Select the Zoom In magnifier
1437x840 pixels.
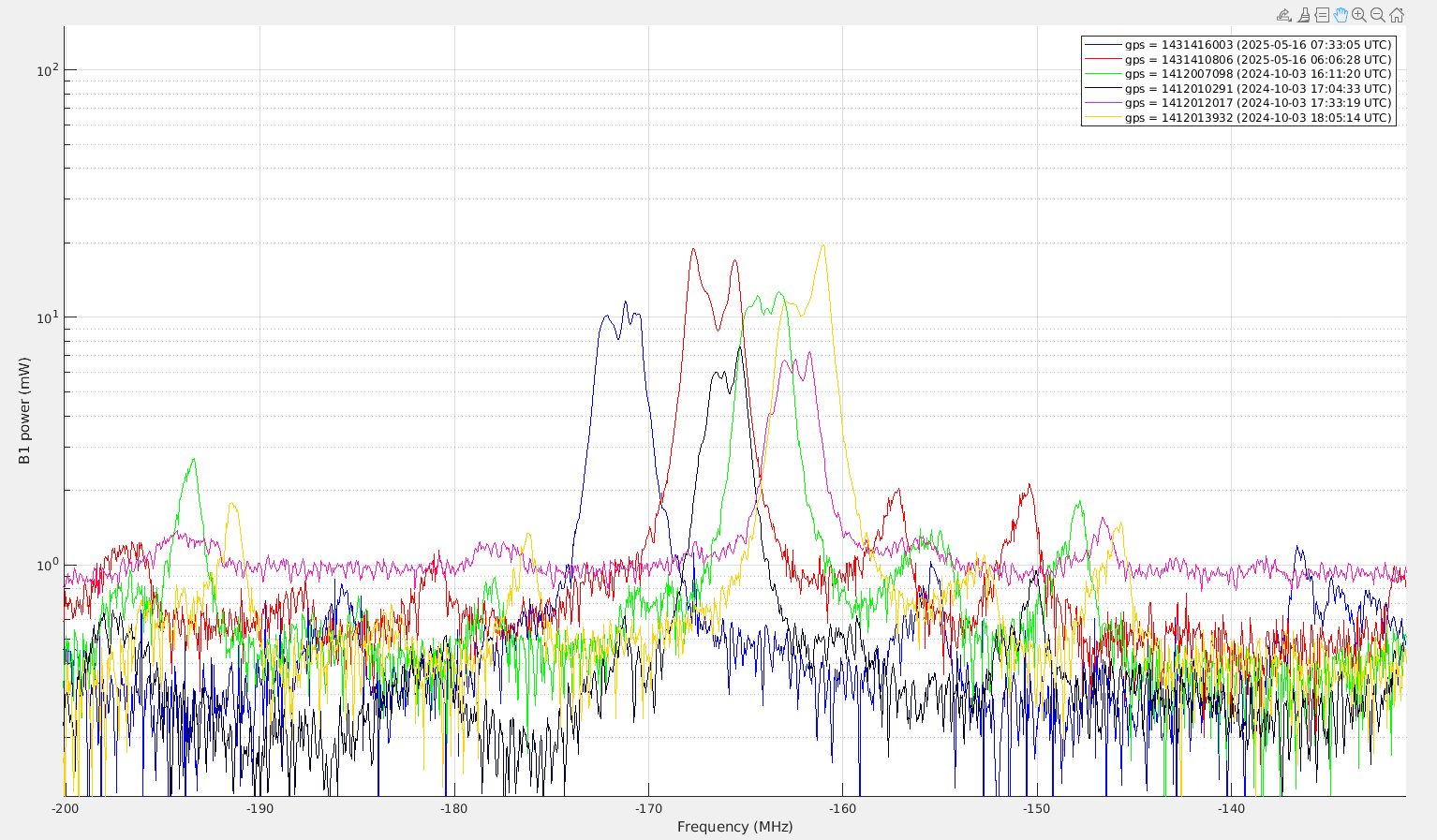tap(1359, 15)
